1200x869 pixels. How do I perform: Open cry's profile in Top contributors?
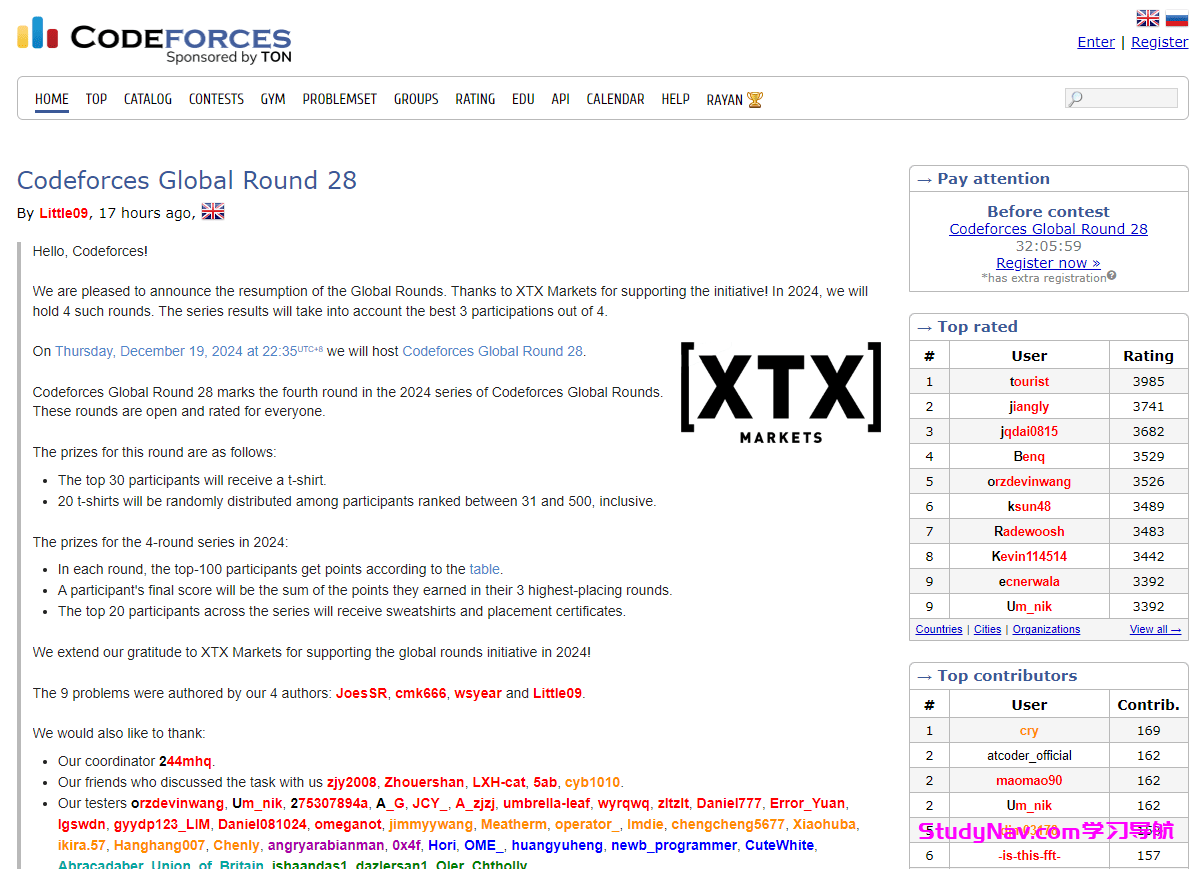point(1029,730)
